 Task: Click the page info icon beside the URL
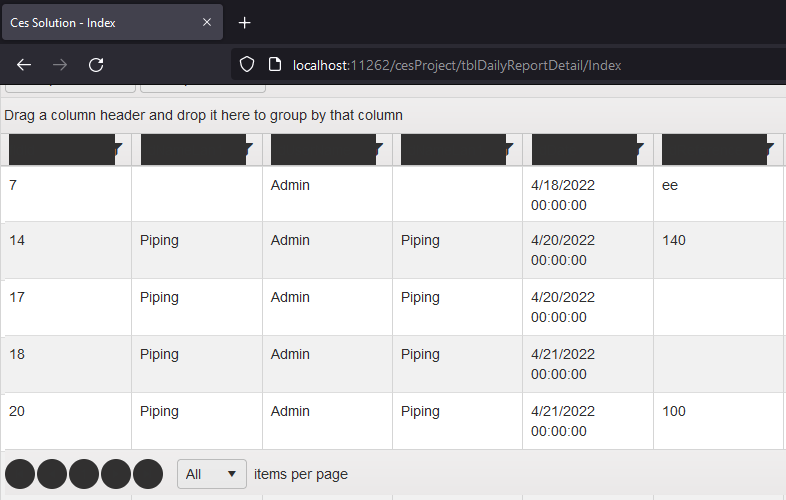[x=275, y=65]
